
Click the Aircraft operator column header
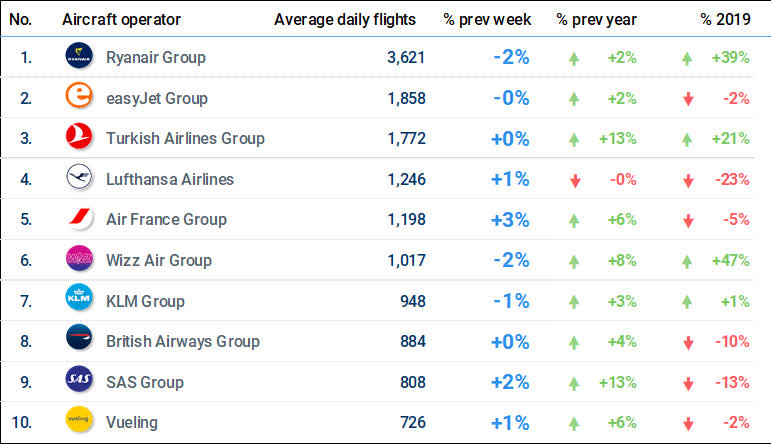coord(121,19)
